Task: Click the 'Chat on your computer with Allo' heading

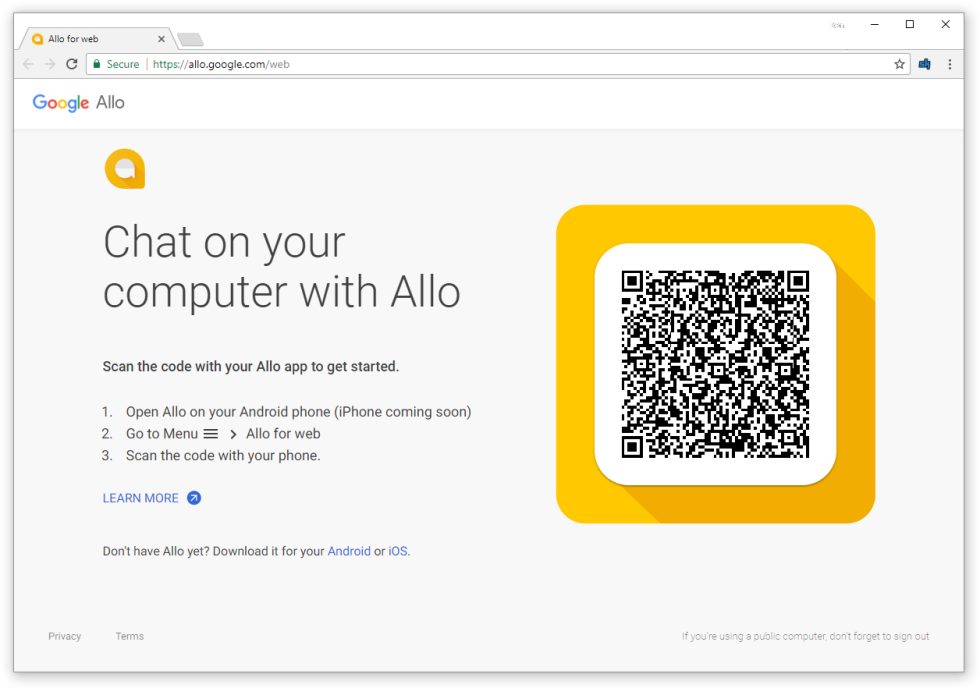Action: [282, 267]
